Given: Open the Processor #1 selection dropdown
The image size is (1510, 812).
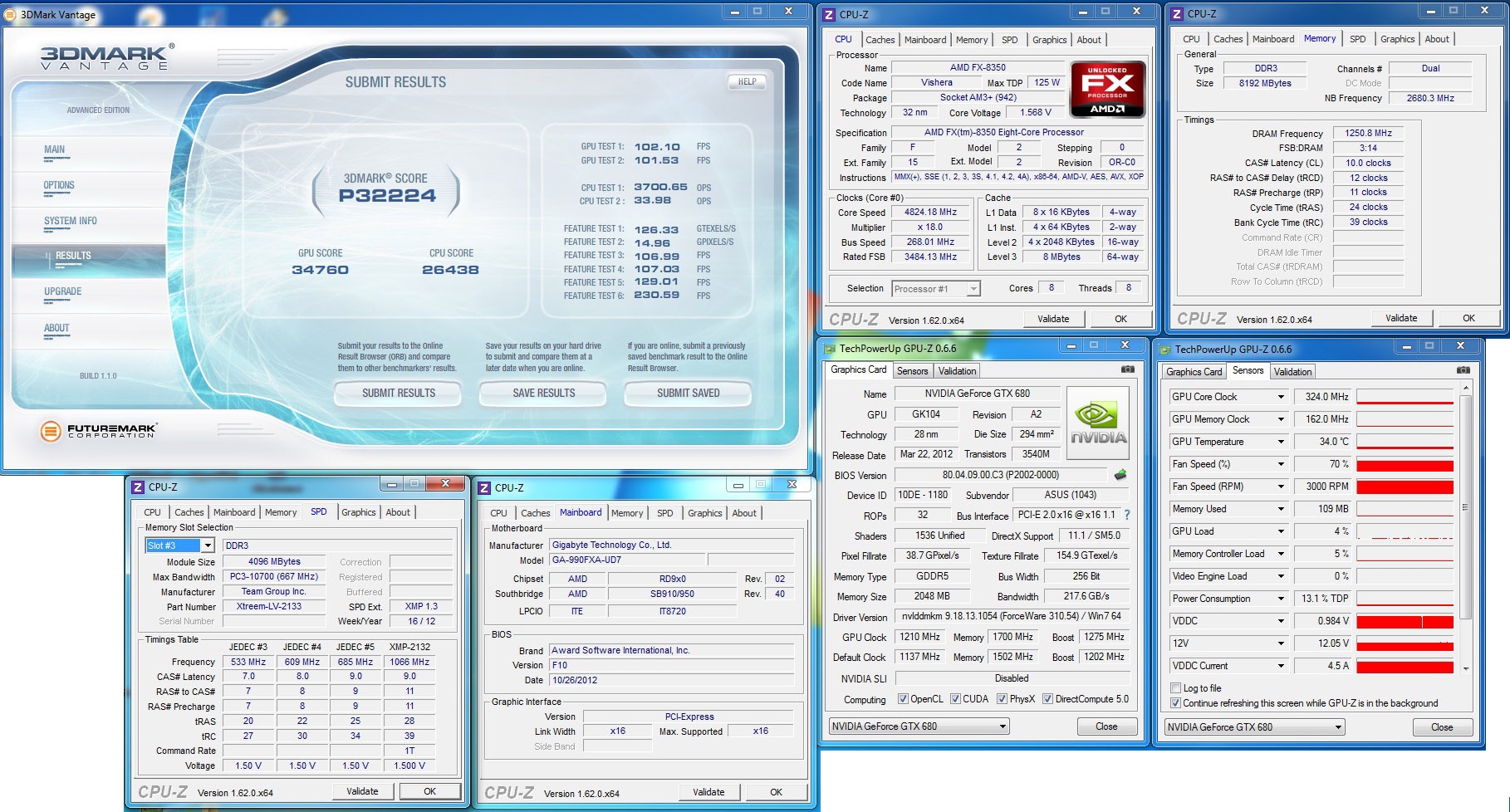Looking at the screenshot, I should (x=973, y=289).
